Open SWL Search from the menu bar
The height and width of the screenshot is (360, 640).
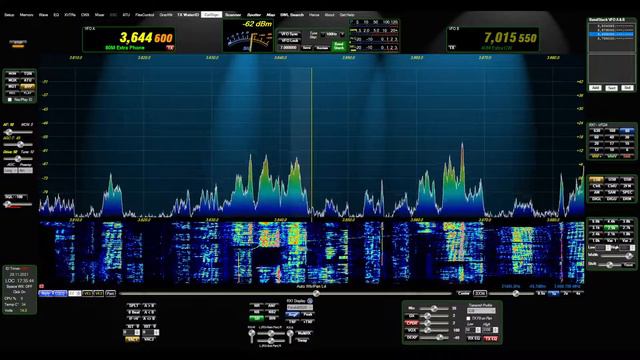point(292,15)
